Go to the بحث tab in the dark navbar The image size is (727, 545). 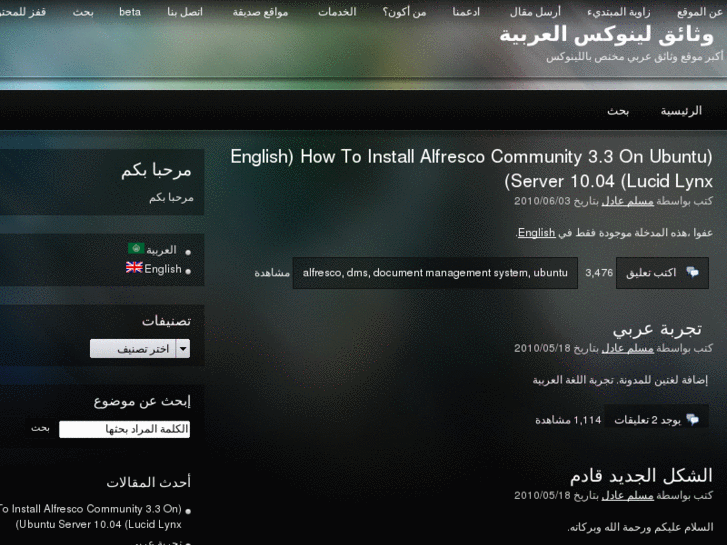click(618, 111)
